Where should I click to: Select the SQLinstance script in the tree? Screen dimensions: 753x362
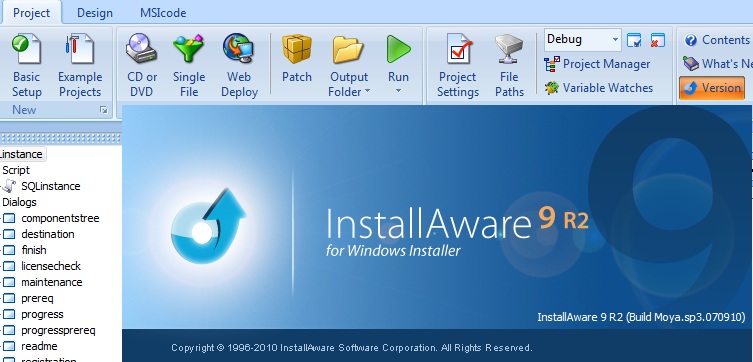(51, 186)
